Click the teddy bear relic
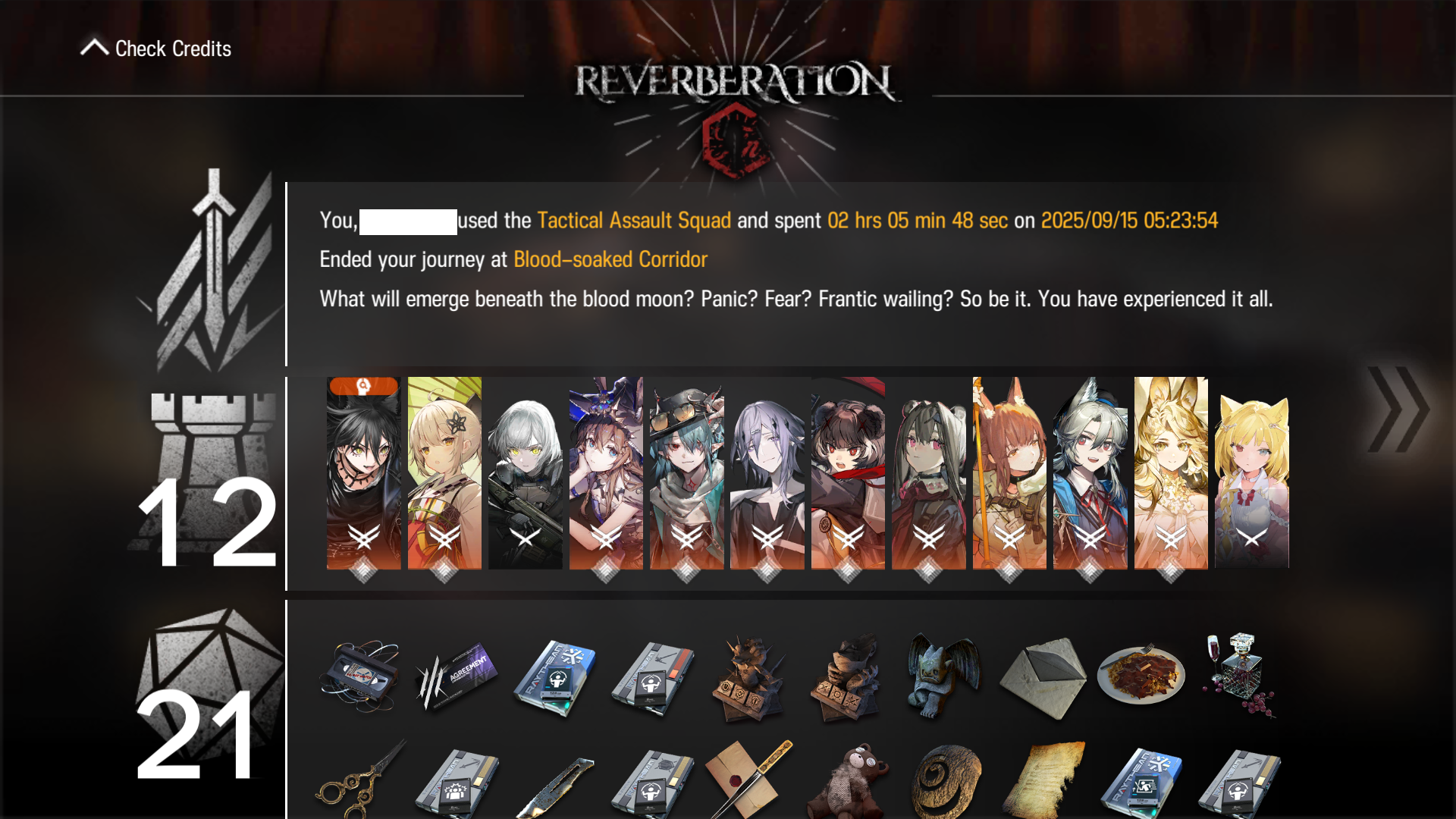Screen dimensions: 1456x819 [847, 781]
